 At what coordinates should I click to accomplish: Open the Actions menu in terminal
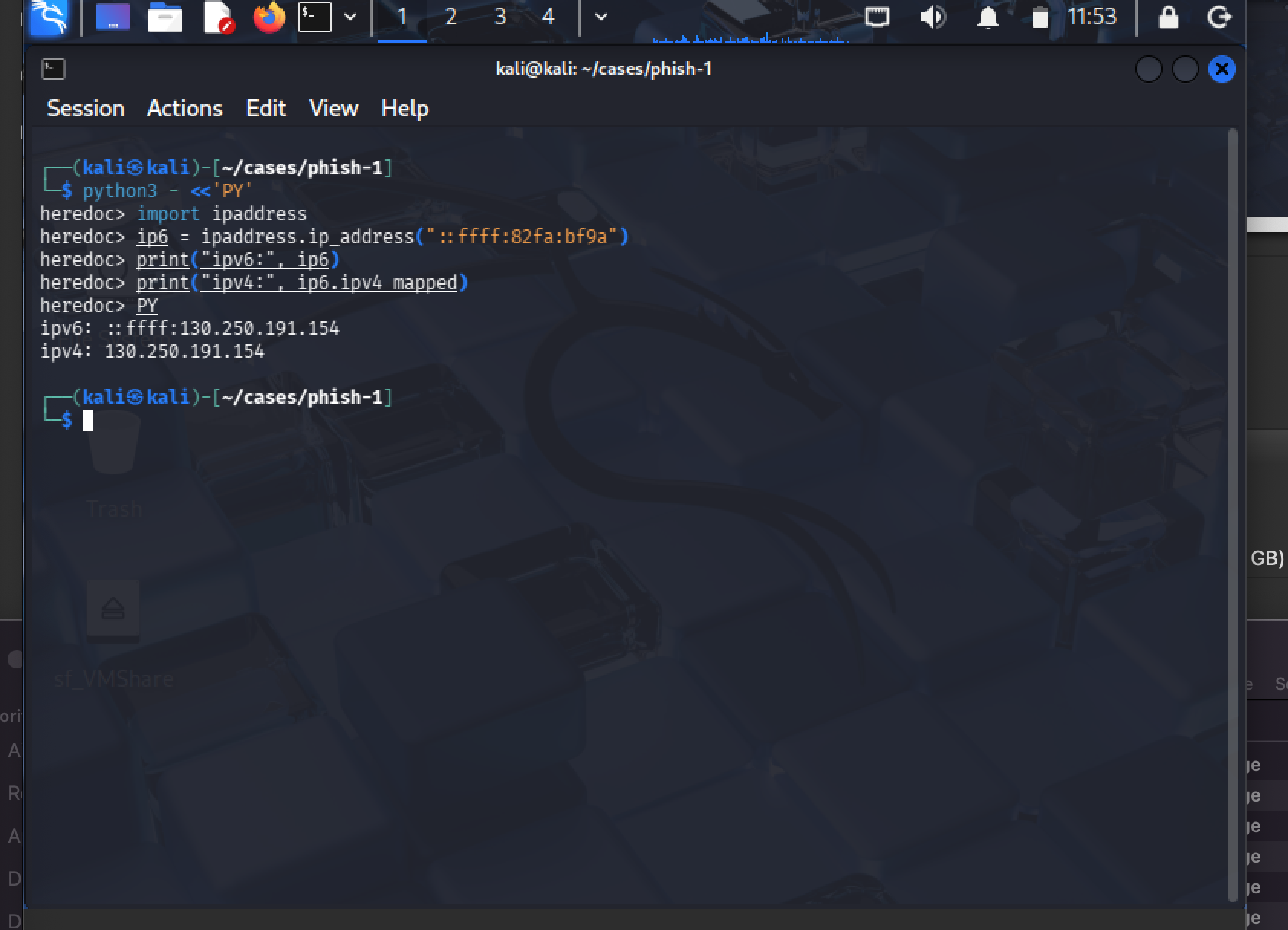click(x=184, y=109)
